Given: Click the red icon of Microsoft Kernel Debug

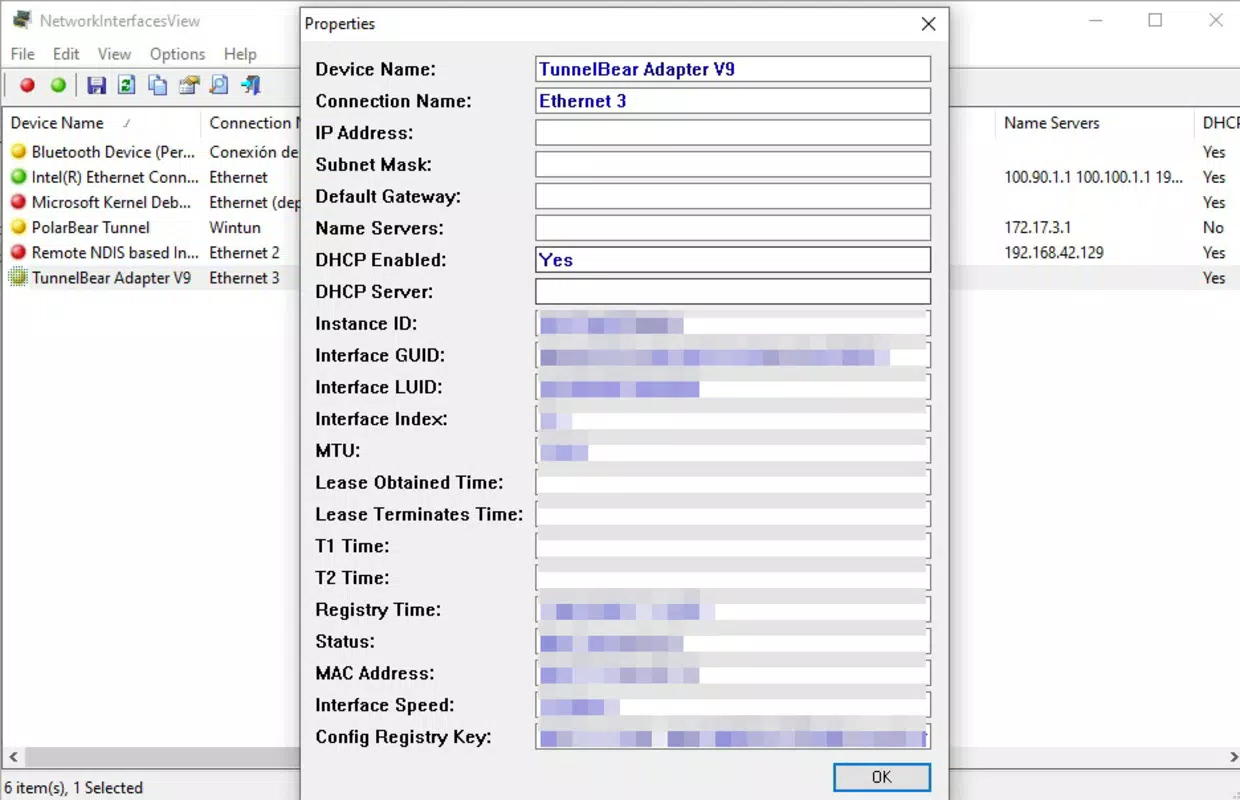Looking at the screenshot, I should [x=18, y=202].
